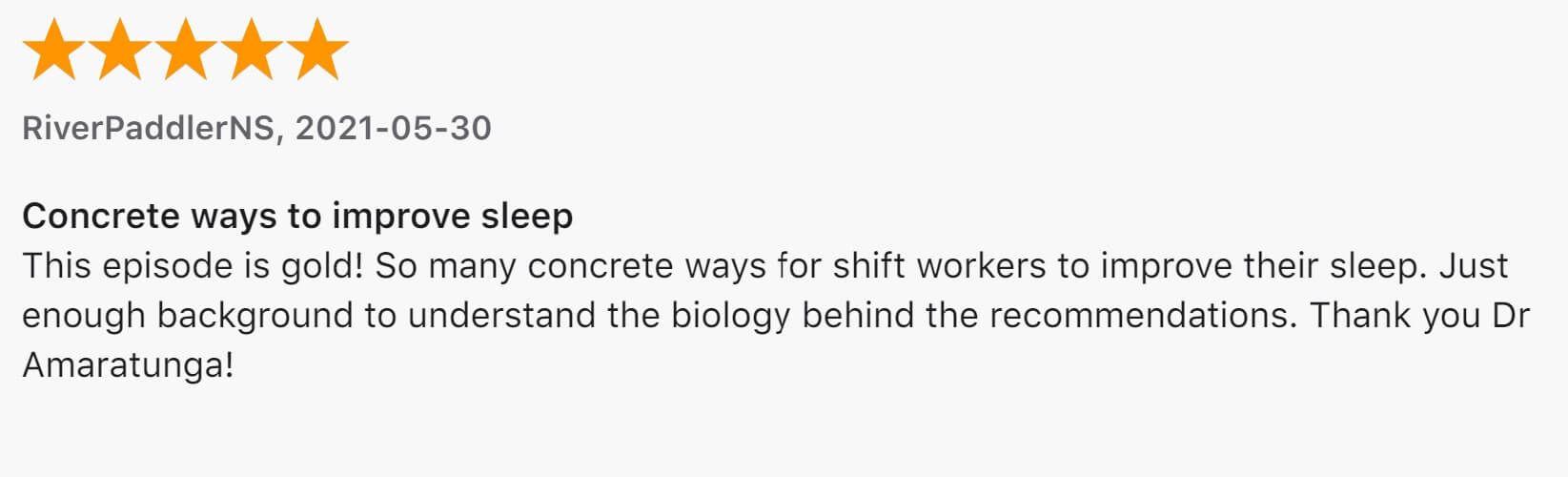Click 'This episode is gold!' sentence
Viewport: 1568px width, 477px height.
193,266
